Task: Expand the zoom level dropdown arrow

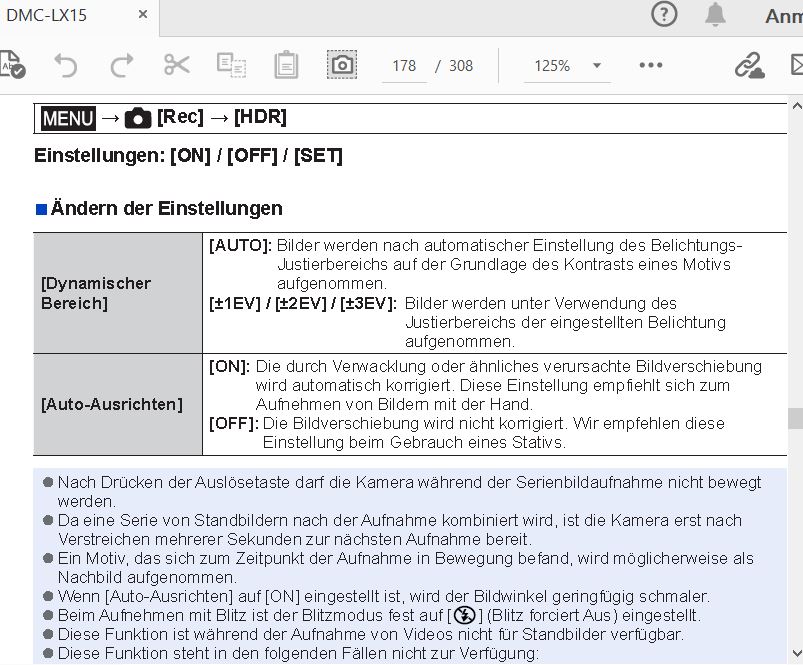Action: click(x=597, y=66)
